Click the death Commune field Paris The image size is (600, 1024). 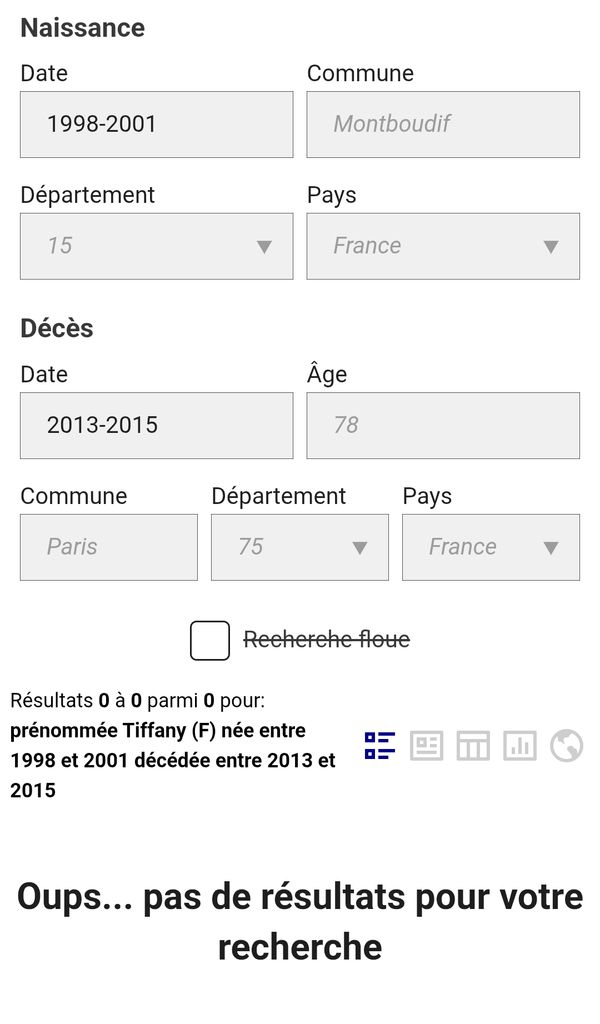[x=109, y=547]
